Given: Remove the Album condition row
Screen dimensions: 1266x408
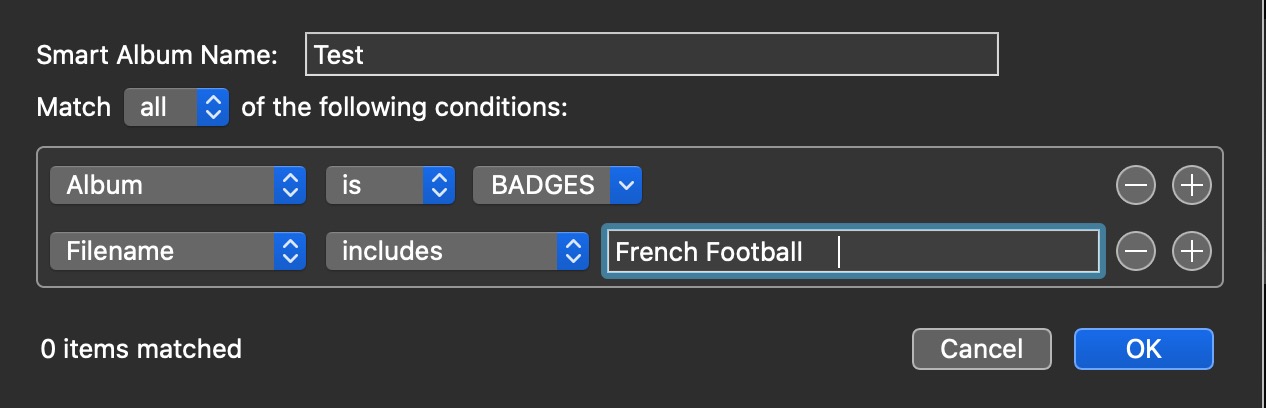Looking at the screenshot, I should click(1136, 185).
